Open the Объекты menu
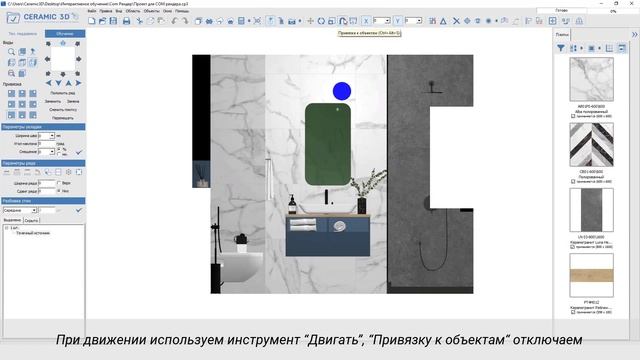Screen dimensions: 640x360 click(151, 11)
